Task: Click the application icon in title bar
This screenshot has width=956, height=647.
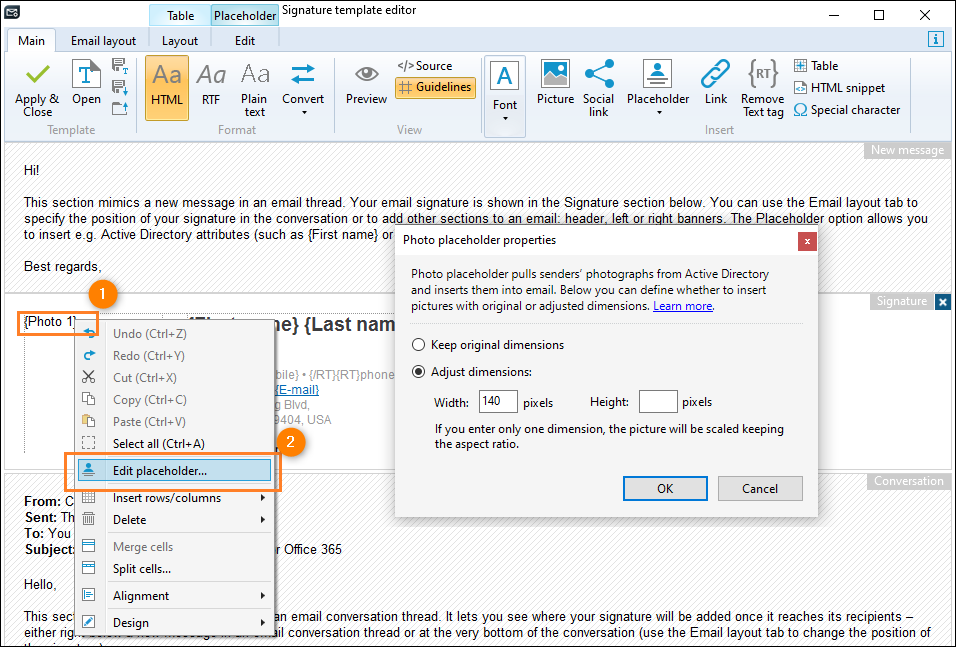Action: click(x=12, y=12)
